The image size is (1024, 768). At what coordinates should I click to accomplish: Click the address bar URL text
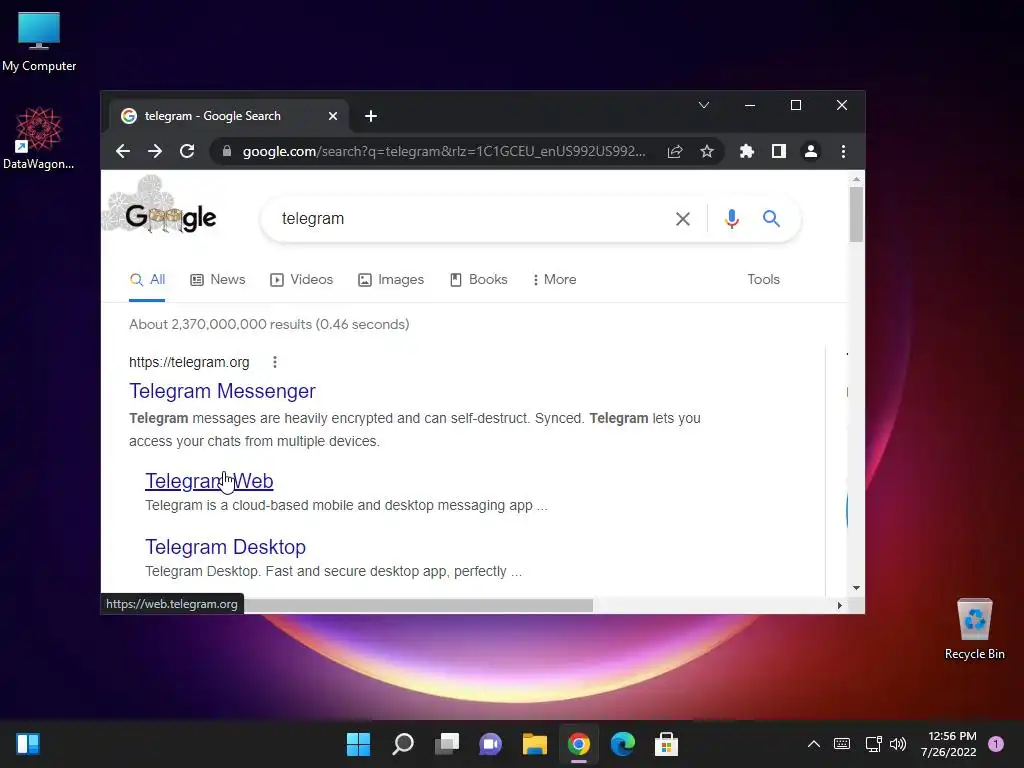click(444, 152)
